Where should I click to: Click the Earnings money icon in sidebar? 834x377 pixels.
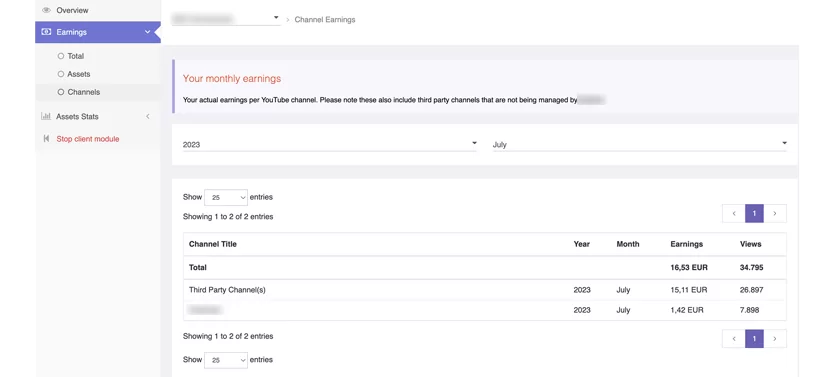(x=46, y=32)
